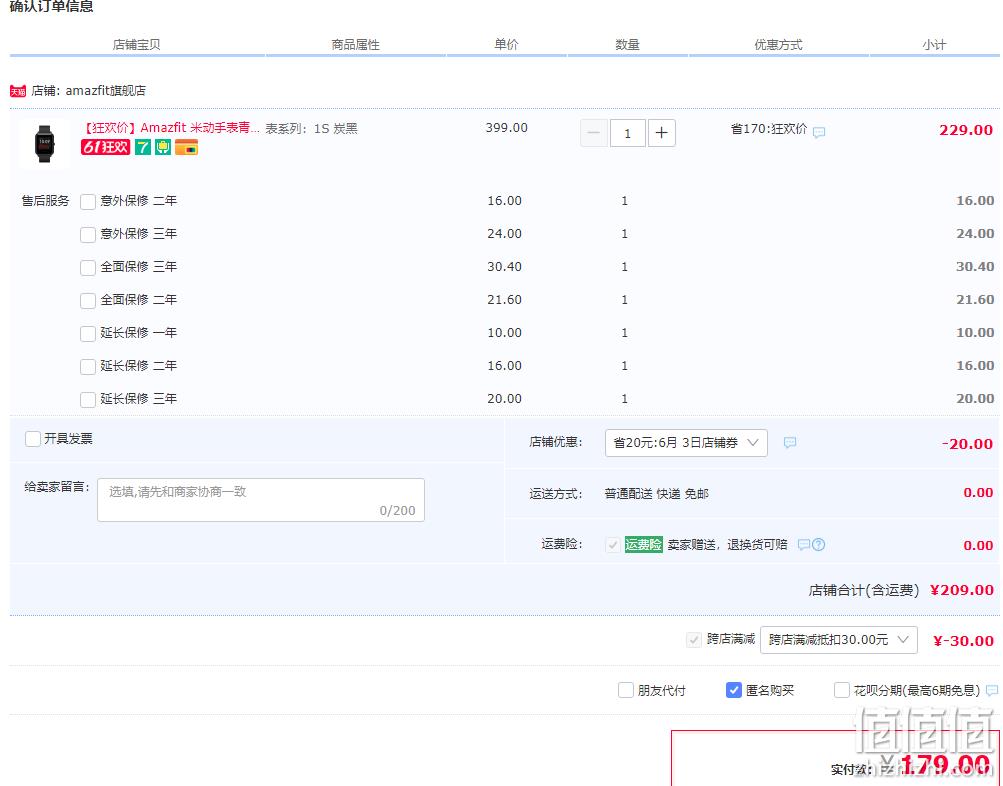Screen dimensions: 1003x786
Task: Uncheck 匿名购买 anonymous purchase
Action: click(x=734, y=690)
